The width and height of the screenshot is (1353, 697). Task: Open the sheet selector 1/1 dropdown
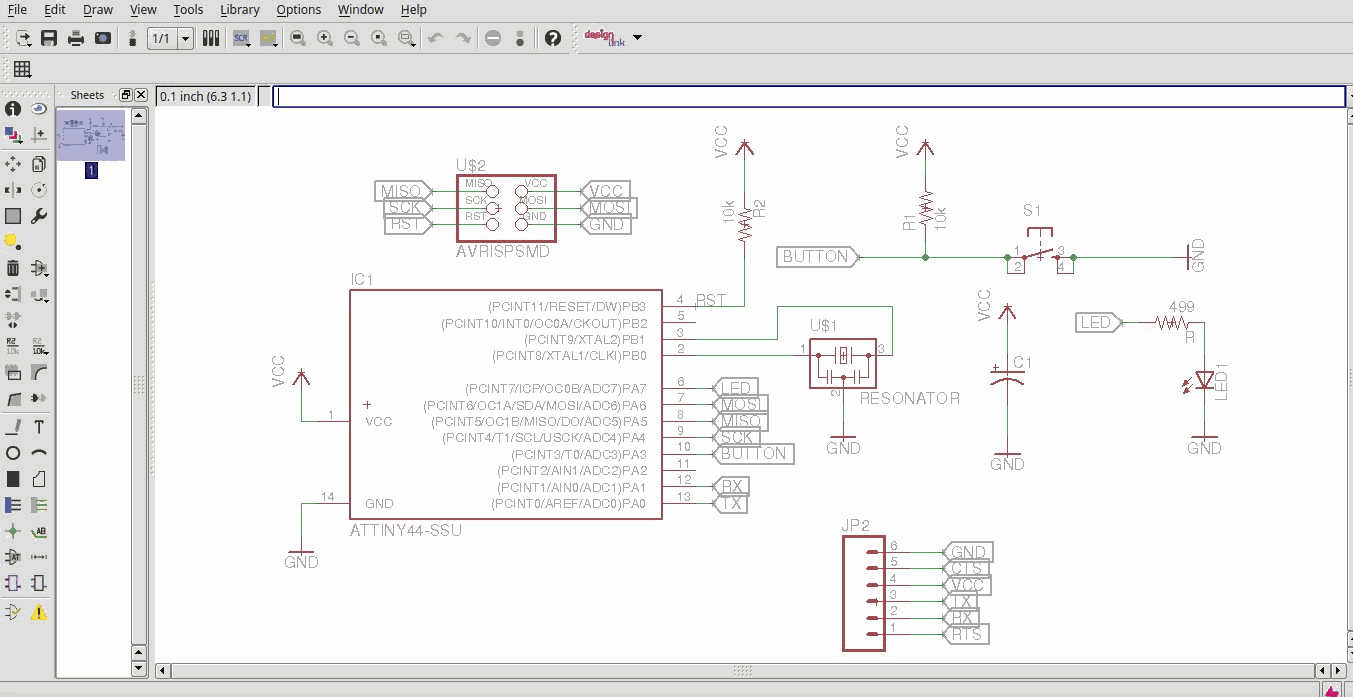click(186, 38)
